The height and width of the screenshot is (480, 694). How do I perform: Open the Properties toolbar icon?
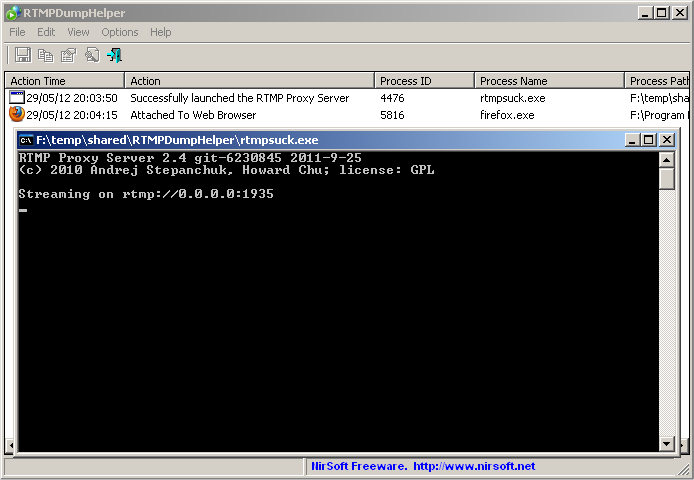(x=69, y=55)
